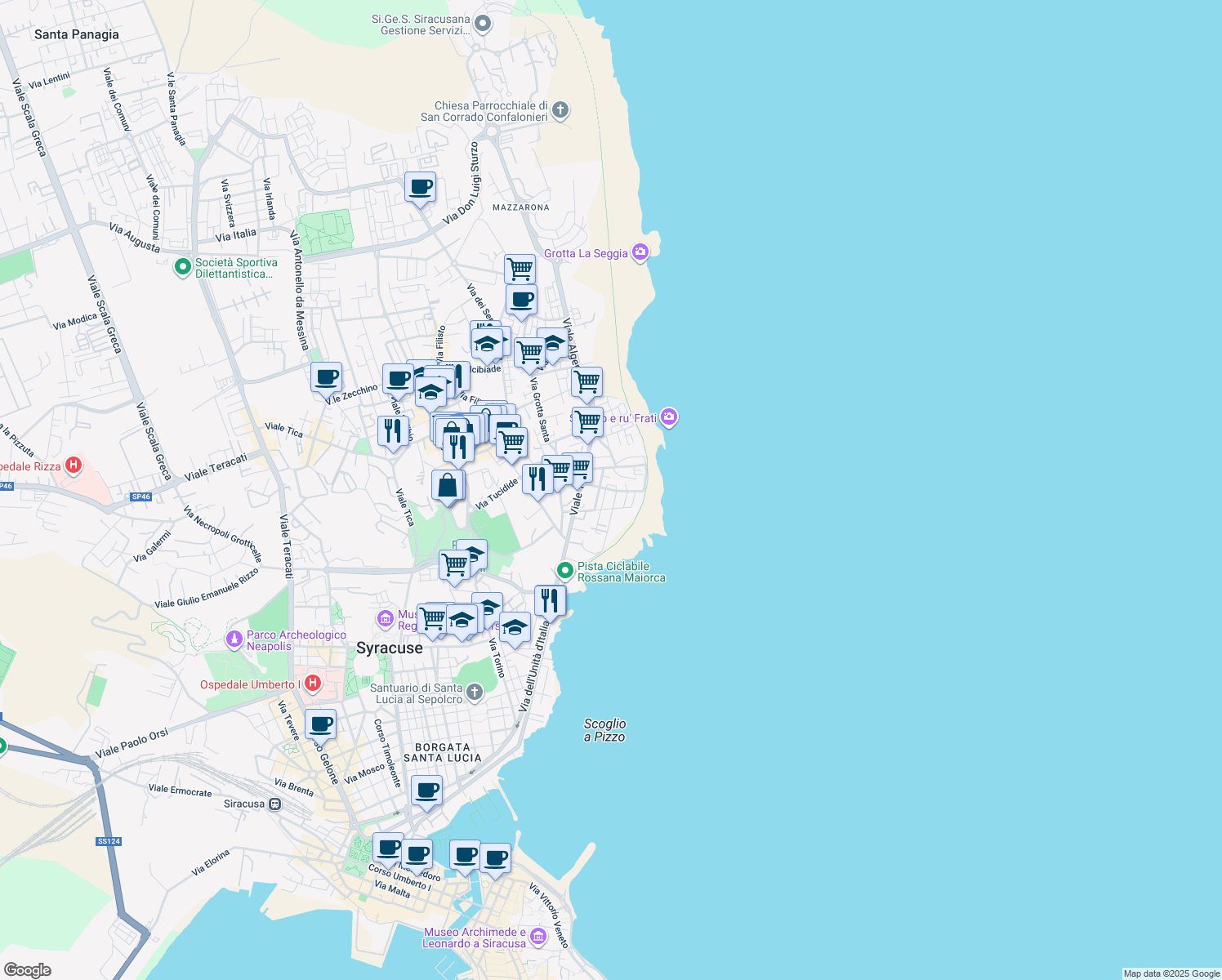Screen dimensions: 1222x980
Task: Select the Pista Ciclabile Rossana Maiorca green pin
Action: (x=564, y=570)
